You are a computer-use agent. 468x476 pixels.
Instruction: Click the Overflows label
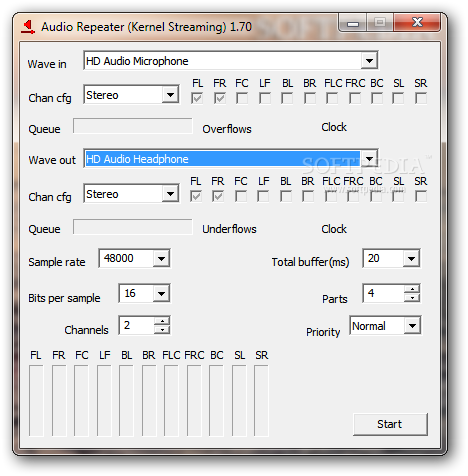pos(227,129)
